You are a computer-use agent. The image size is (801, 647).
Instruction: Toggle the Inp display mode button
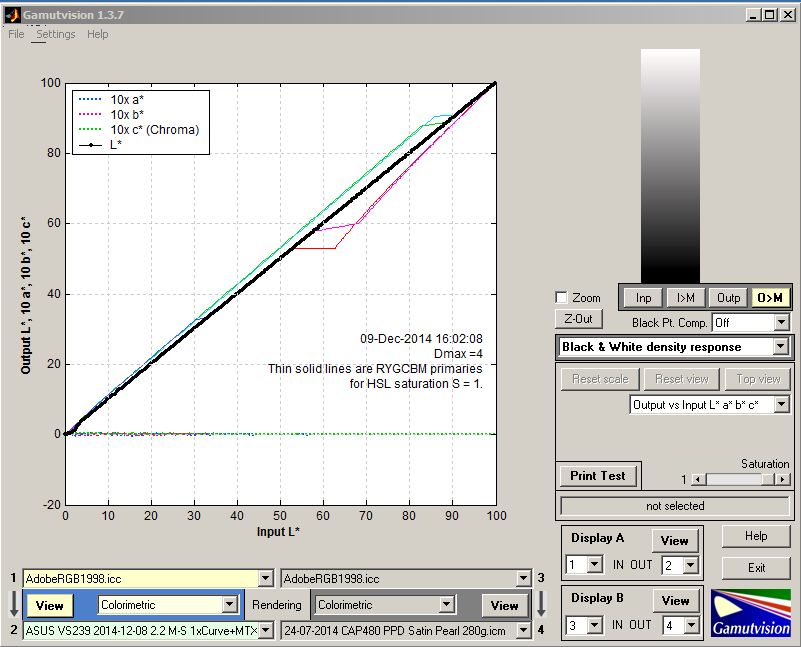point(643,297)
